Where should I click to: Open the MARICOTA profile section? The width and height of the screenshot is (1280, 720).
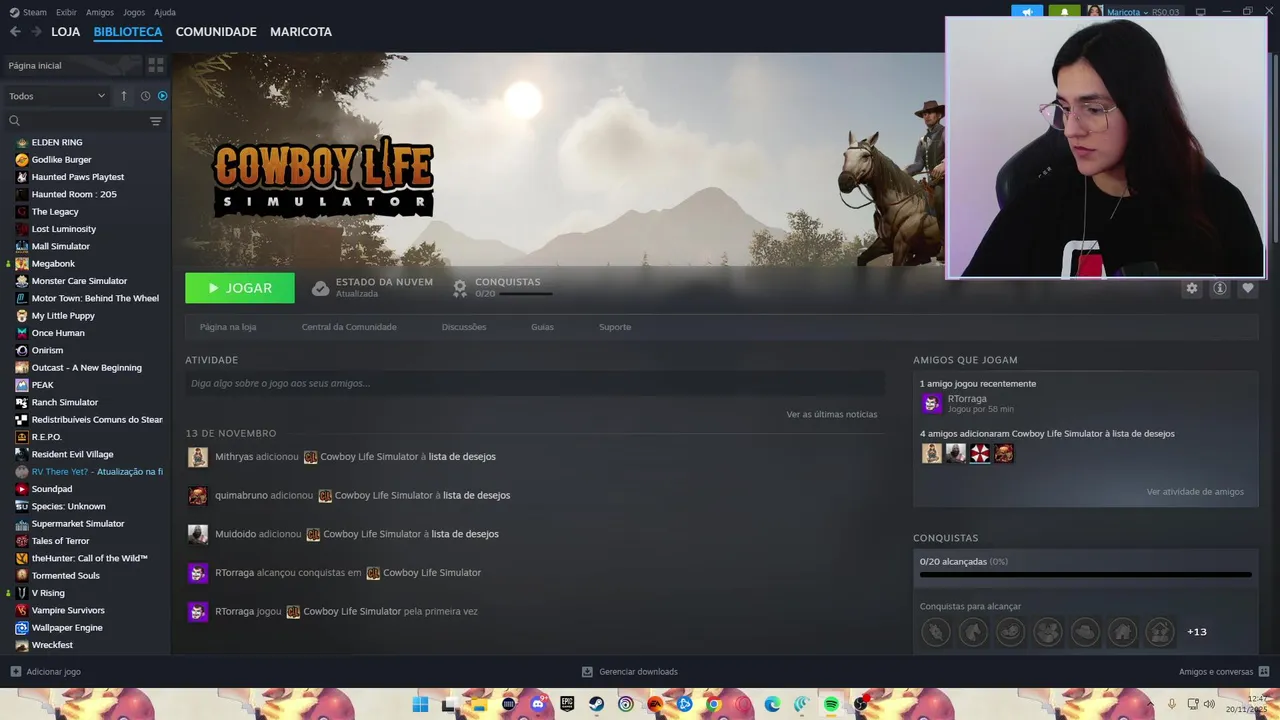click(301, 32)
